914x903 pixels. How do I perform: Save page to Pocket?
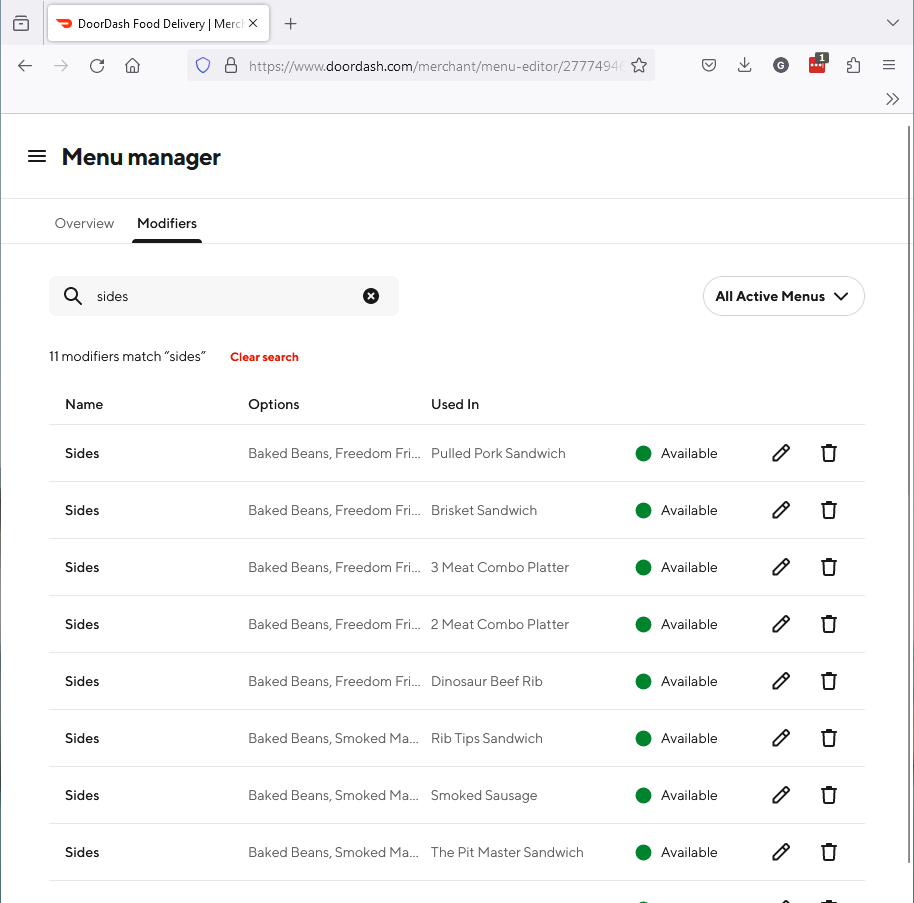709,65
